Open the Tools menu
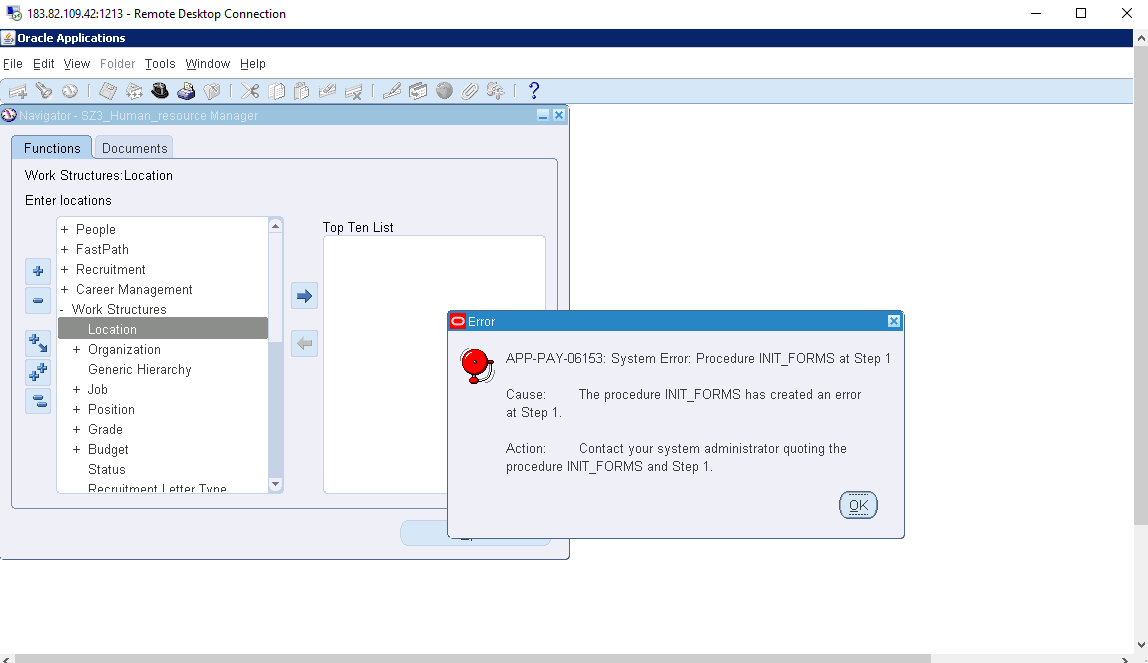The height and width of the screenshot is (663, 1148). [160, 64]
